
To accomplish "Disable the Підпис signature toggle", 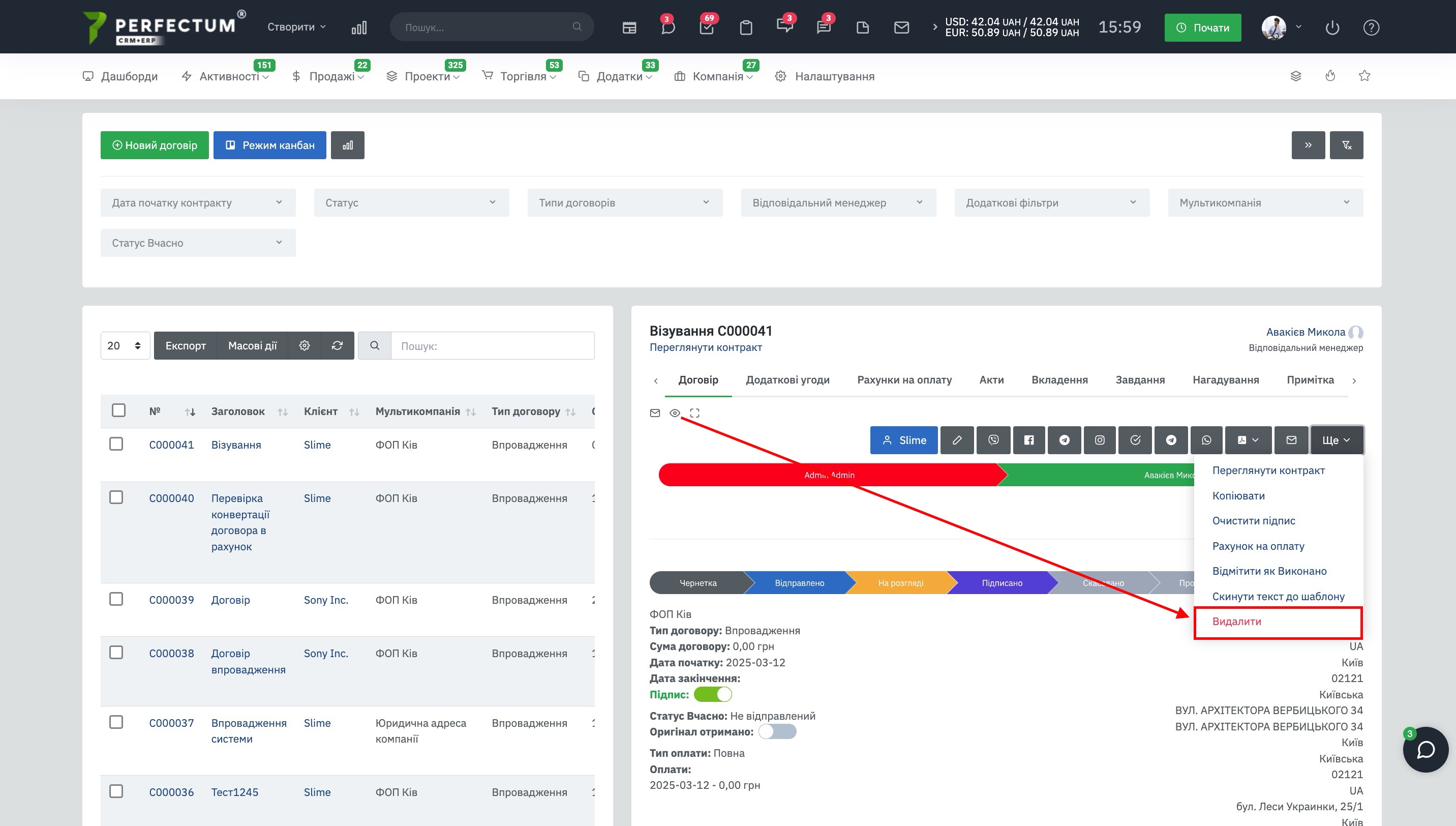I will coord(713,694).
